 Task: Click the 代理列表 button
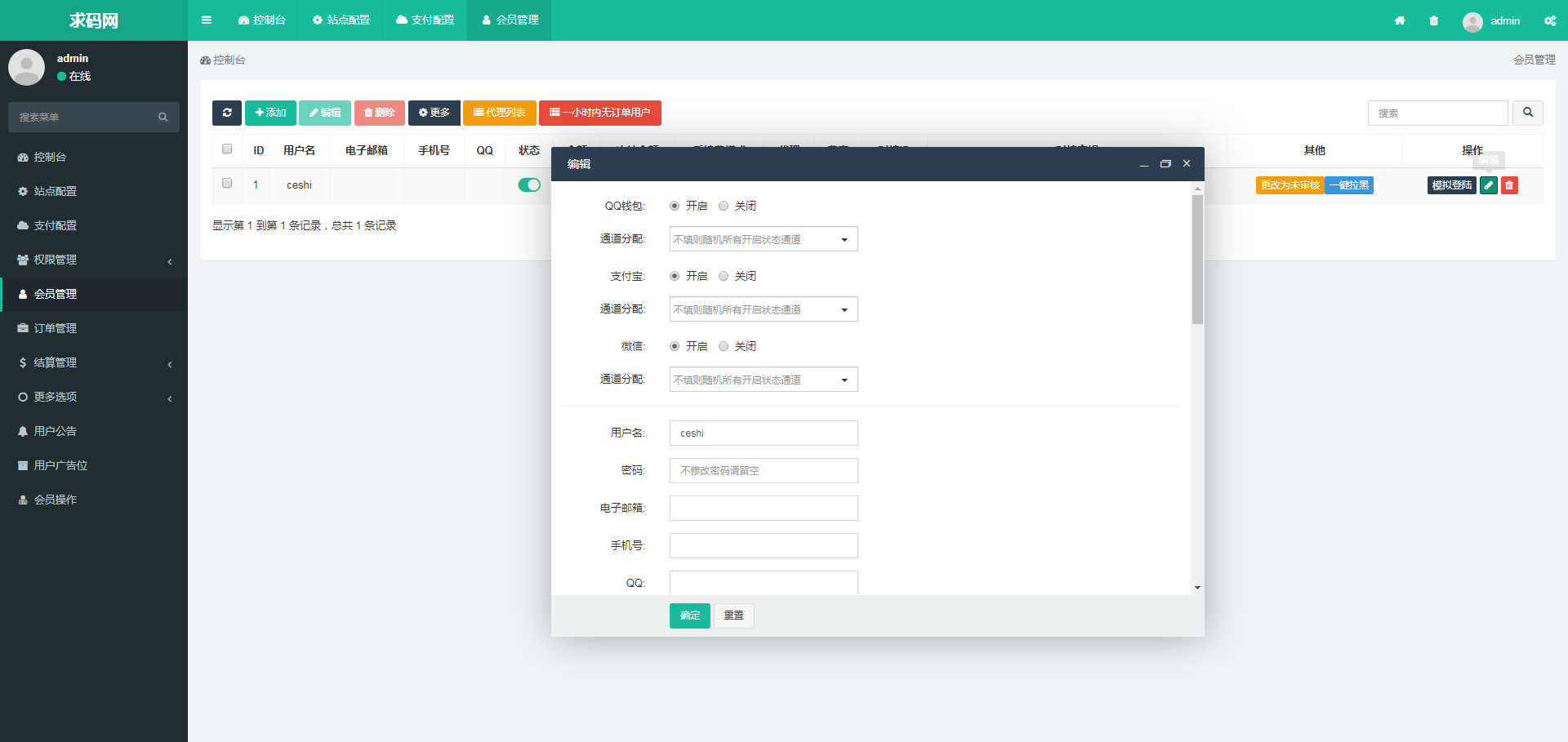pyautogui.click(x=499, y=113)
